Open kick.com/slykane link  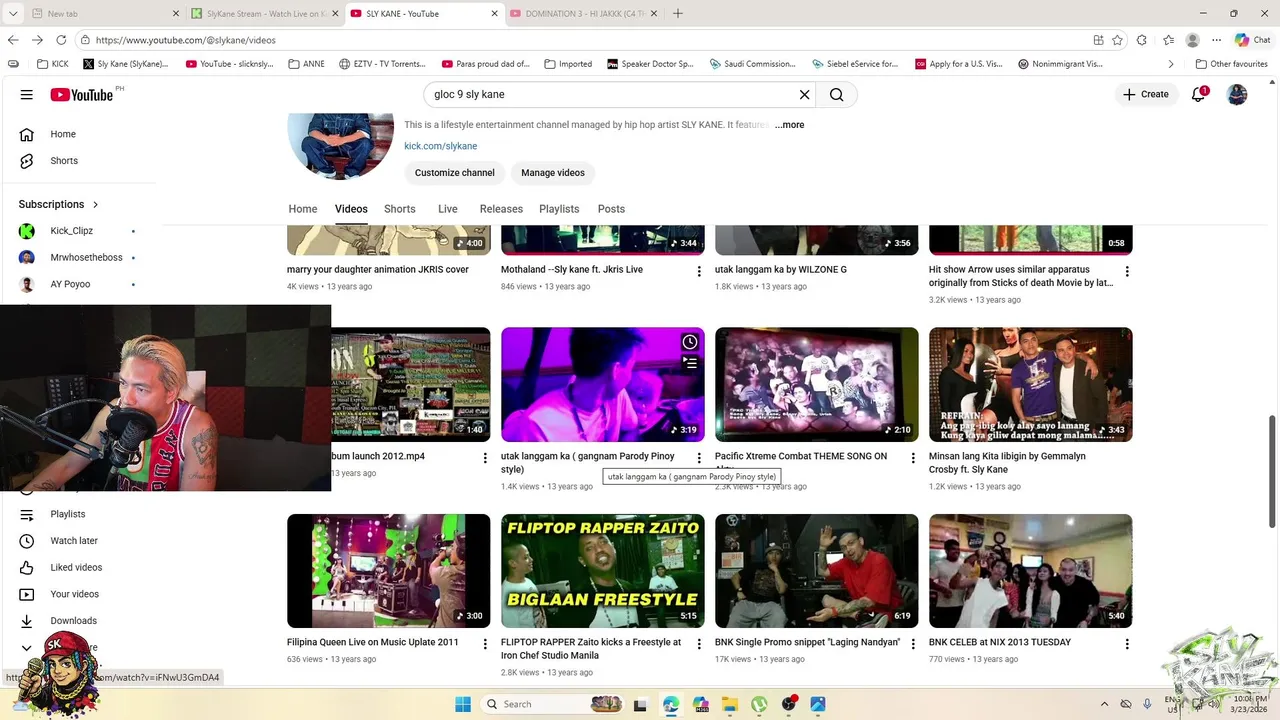441,146
